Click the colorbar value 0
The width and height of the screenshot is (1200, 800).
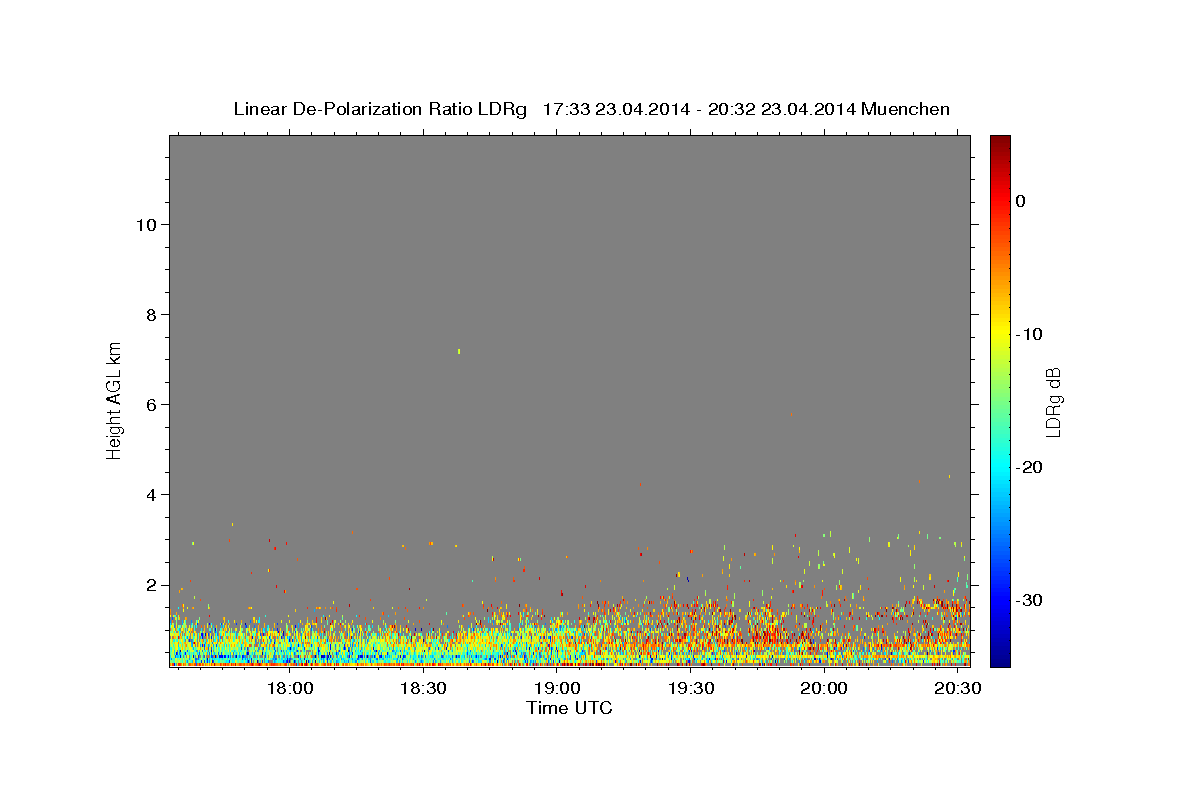(x=1020, y=201)
